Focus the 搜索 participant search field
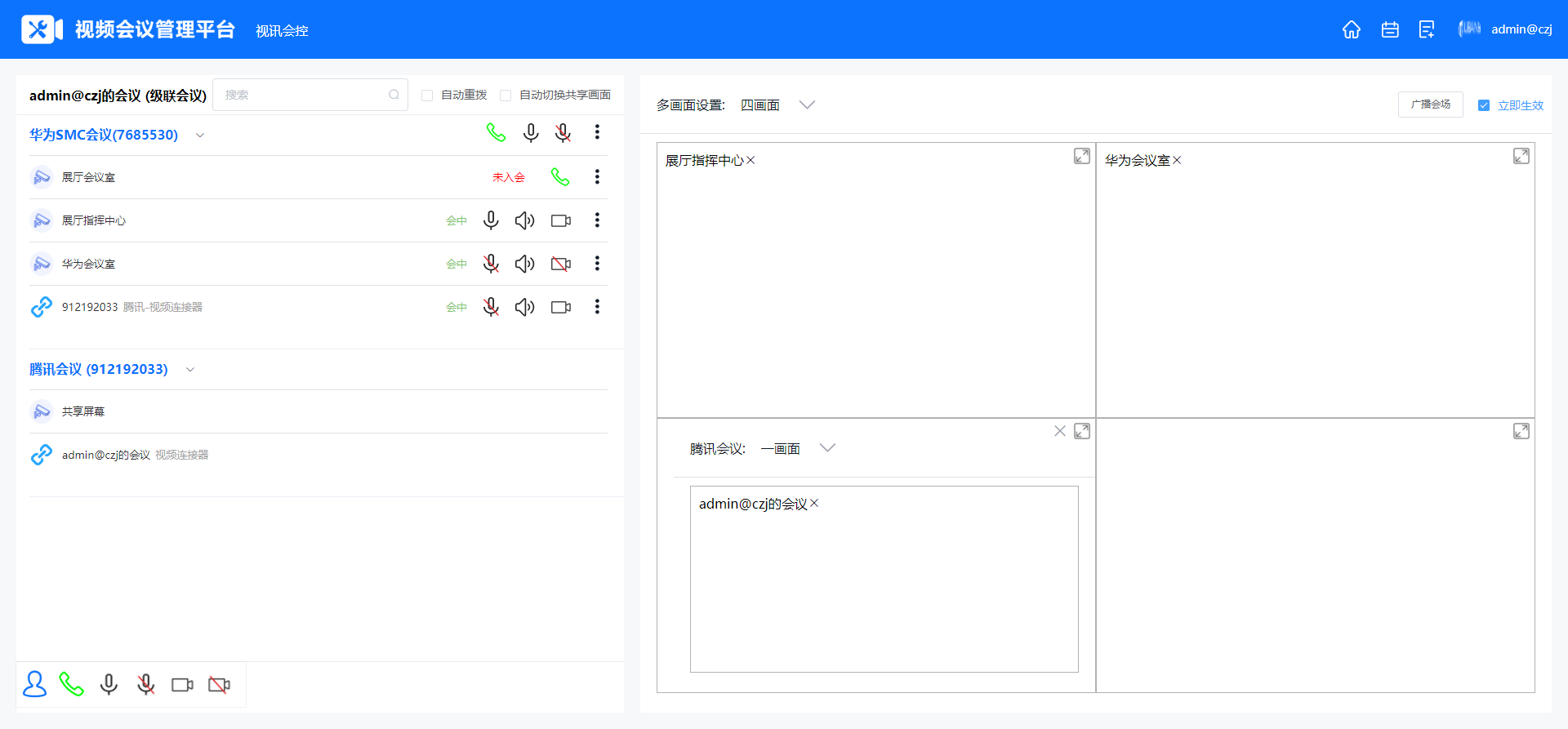Image resolution: width=1568 pixels, height=729 pixels. click(x=310, y=95)
